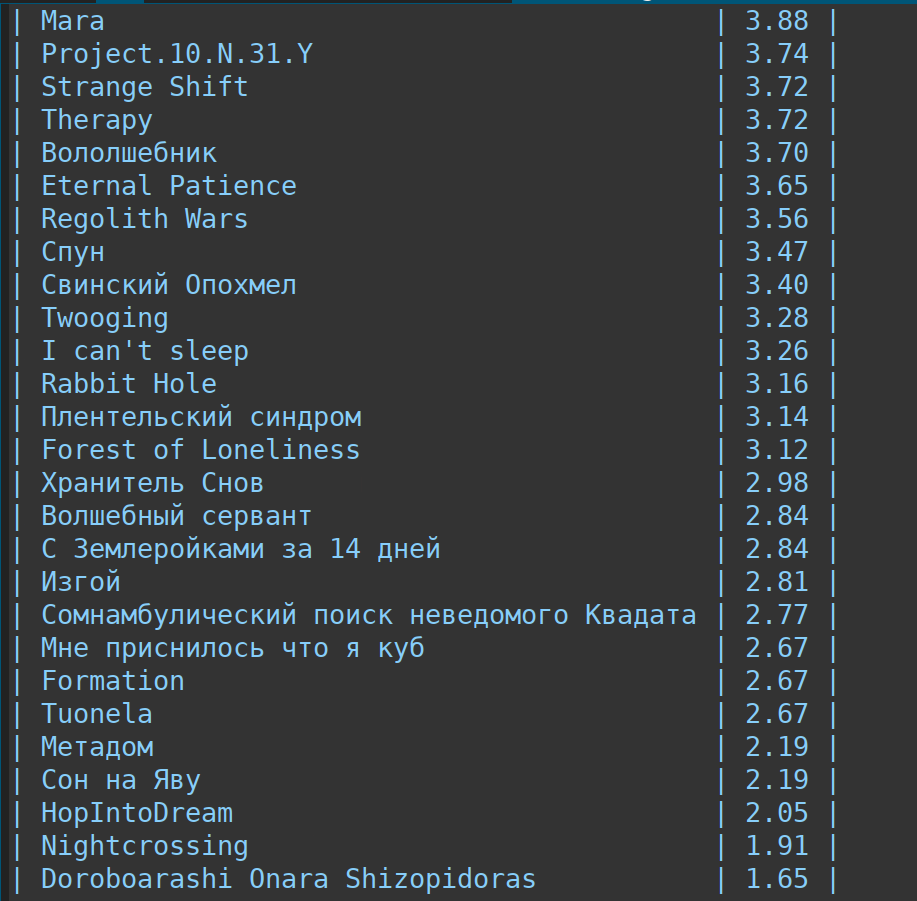Click 'Волшебный сервант' title
917x901 pixels.
(x=176, y=517)
